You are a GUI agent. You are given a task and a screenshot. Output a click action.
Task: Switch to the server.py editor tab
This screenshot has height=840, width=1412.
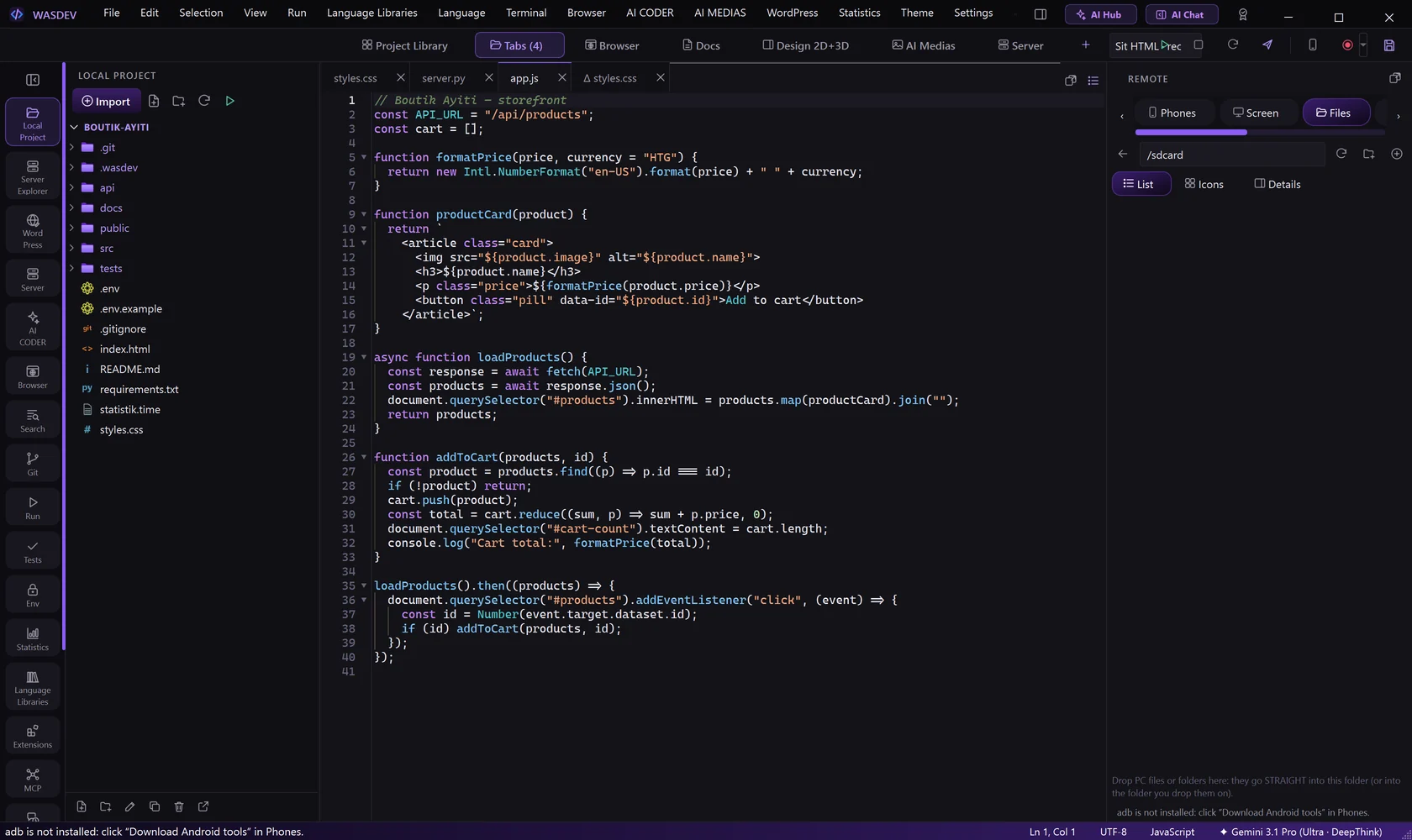[444, 78]
